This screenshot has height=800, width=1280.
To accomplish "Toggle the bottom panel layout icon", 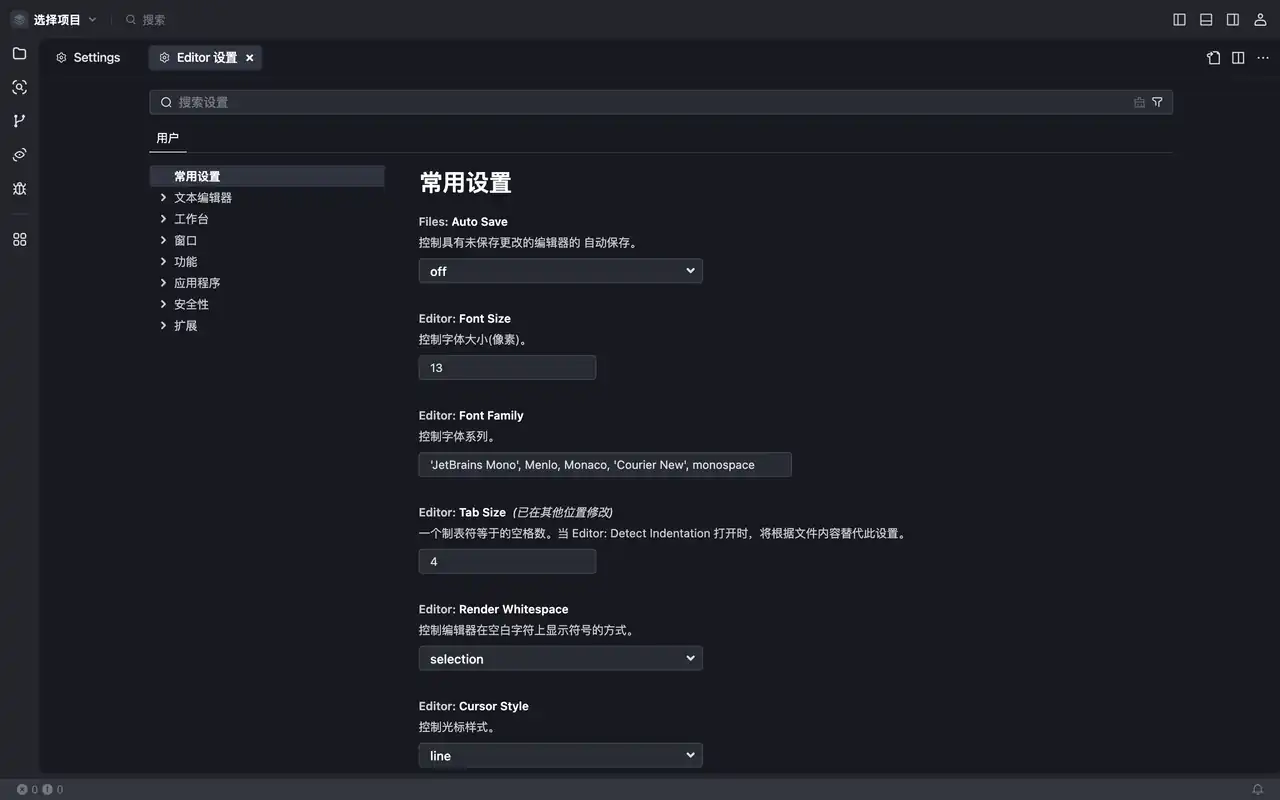I will coord(1206,19).
